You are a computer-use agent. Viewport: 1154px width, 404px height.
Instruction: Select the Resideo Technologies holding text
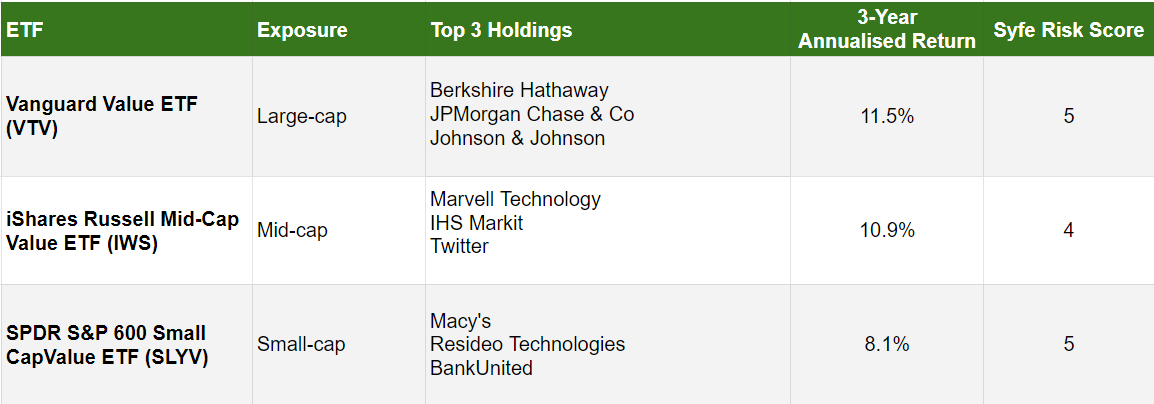(x=528, y=344)
